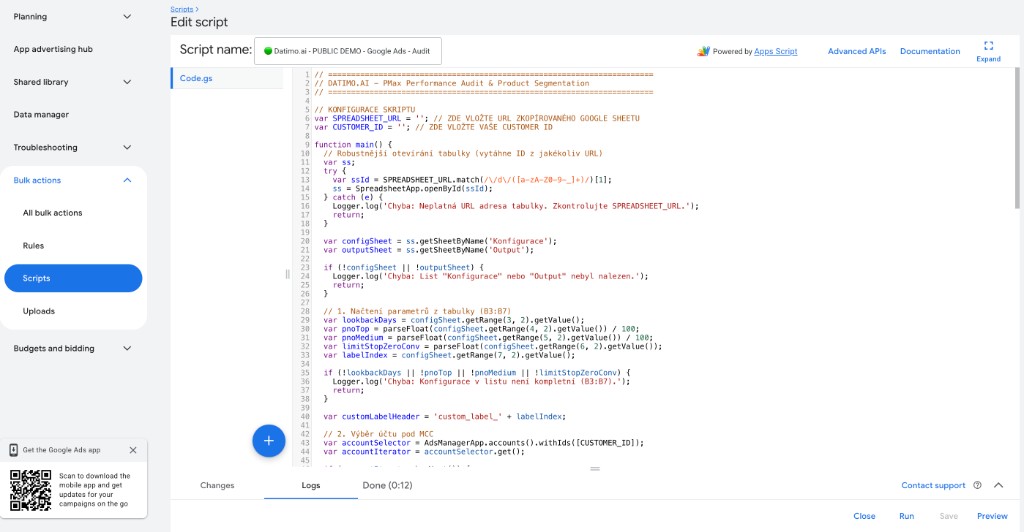The height and width of the screenshot is (532, 1024).
Task: Expand the Shared library section
Action: 127,82
